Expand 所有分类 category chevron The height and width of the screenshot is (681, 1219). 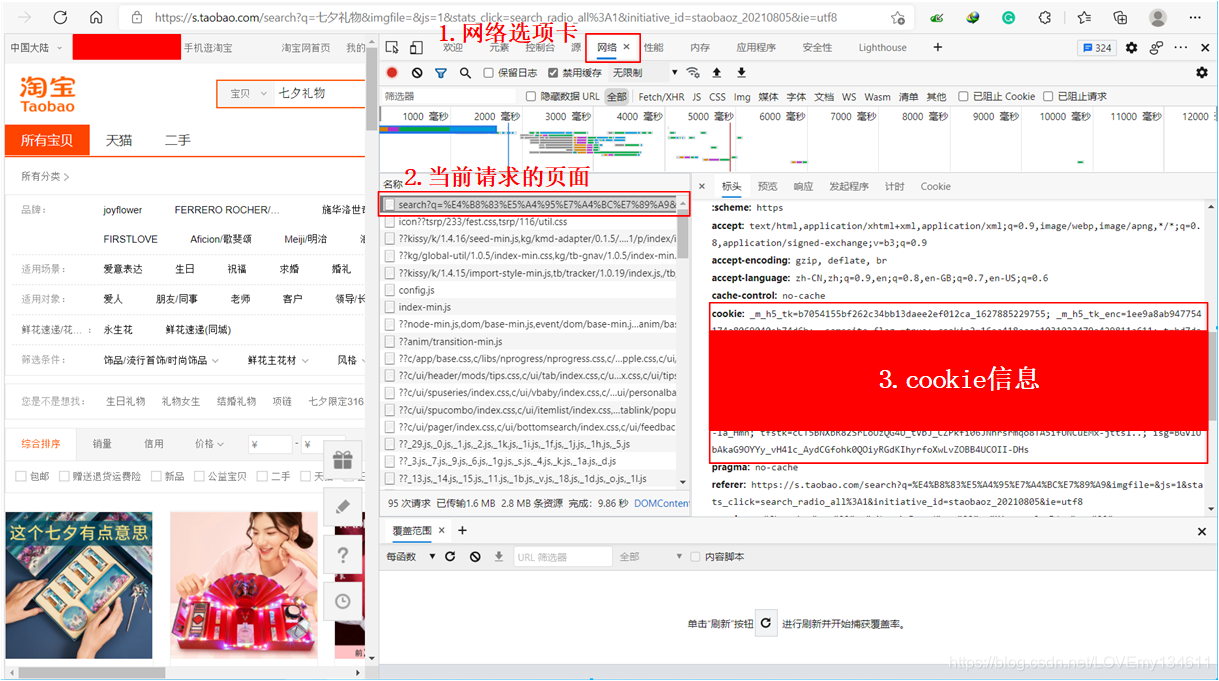(x=67, y=177)
